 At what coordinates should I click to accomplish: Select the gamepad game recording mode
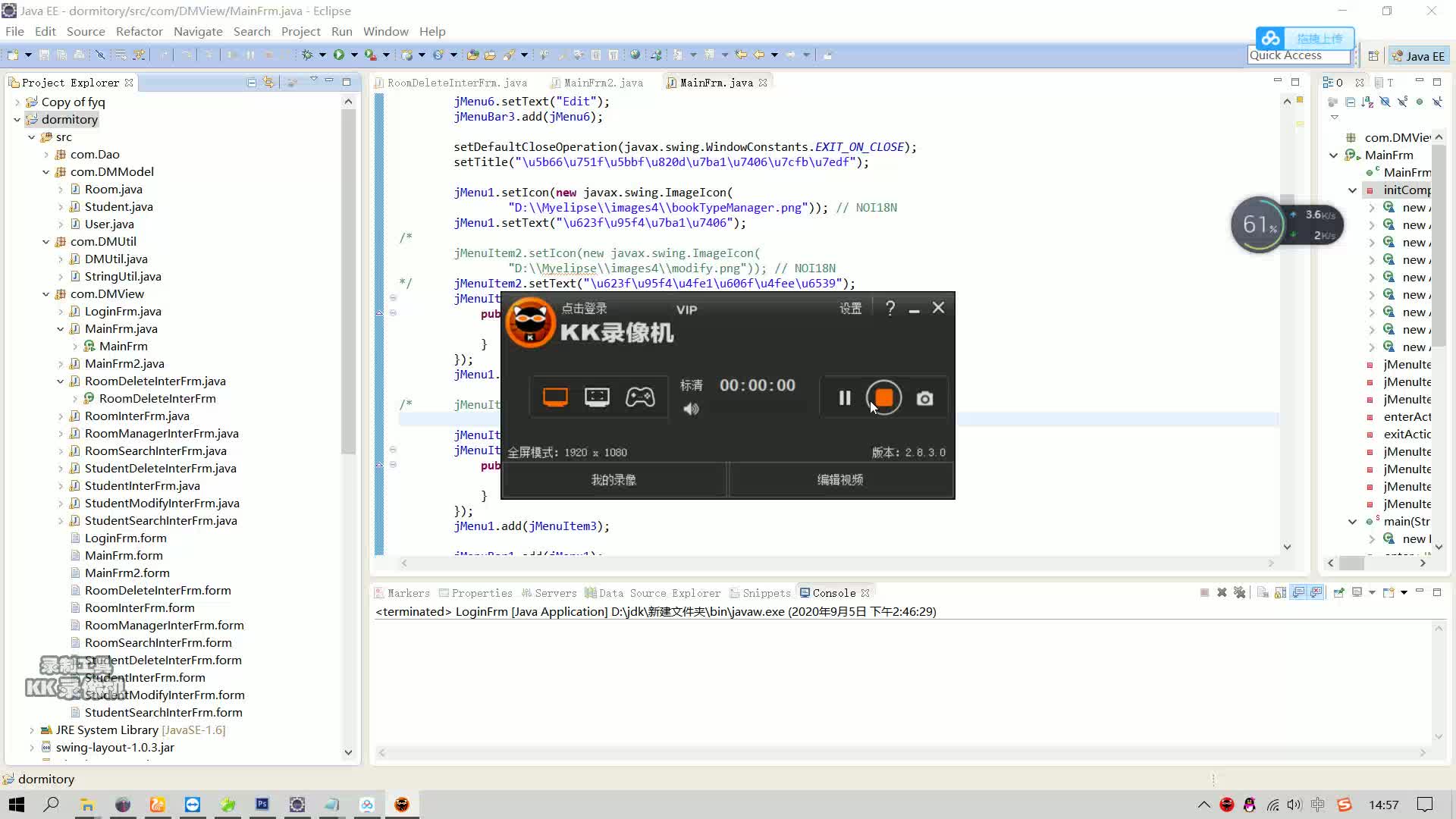point(639,397)
